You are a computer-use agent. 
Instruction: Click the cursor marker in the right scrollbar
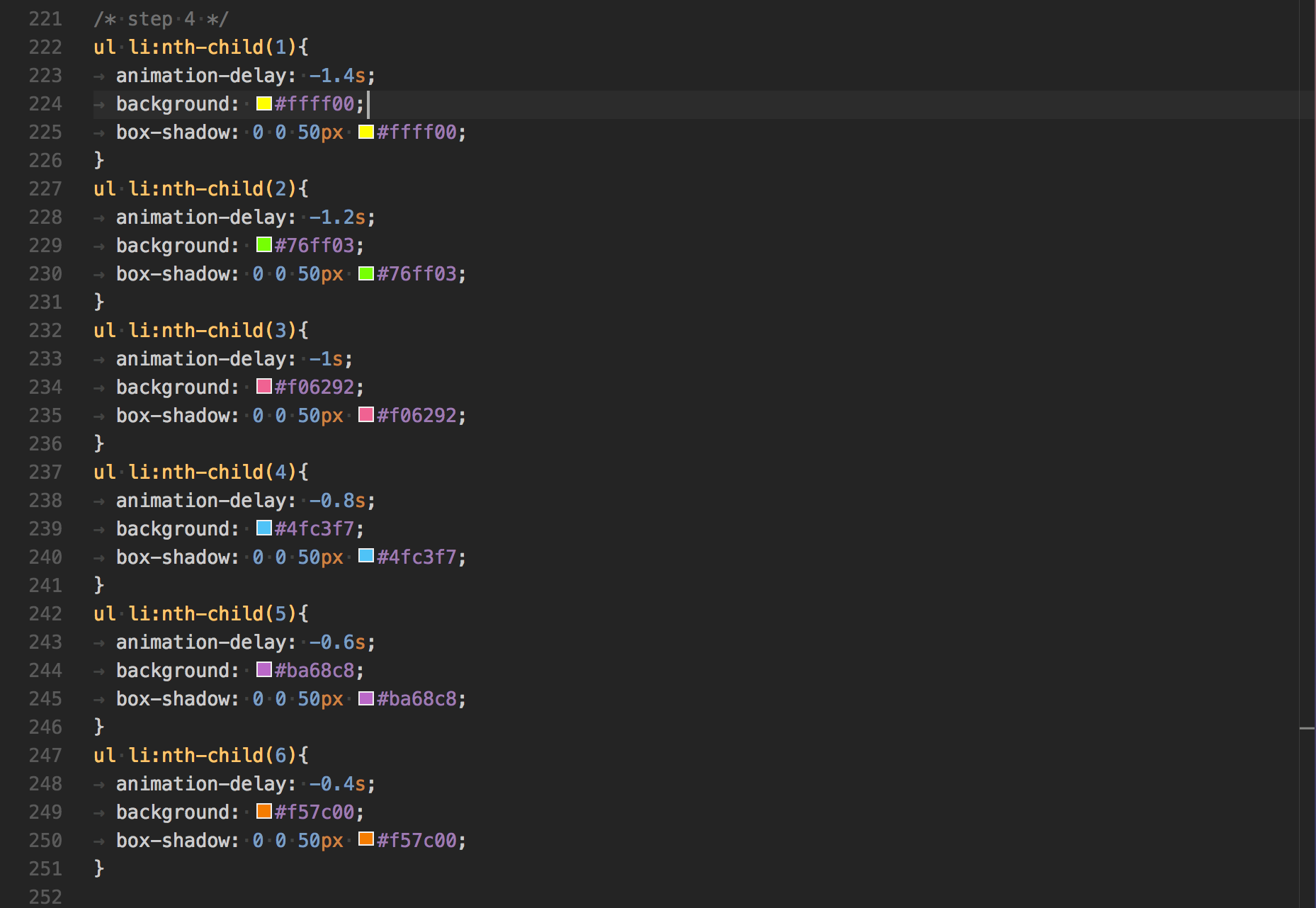coord(1307,728)
